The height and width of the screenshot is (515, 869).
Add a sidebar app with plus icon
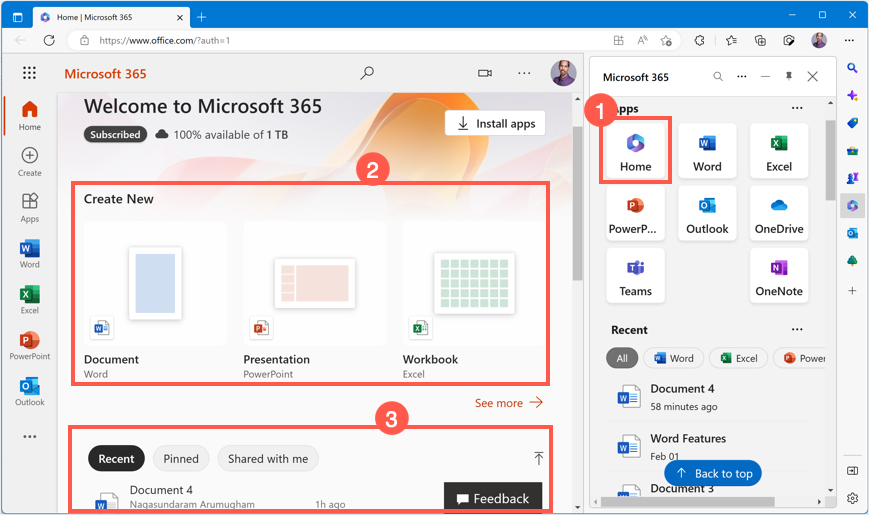(x=852, y=290)
